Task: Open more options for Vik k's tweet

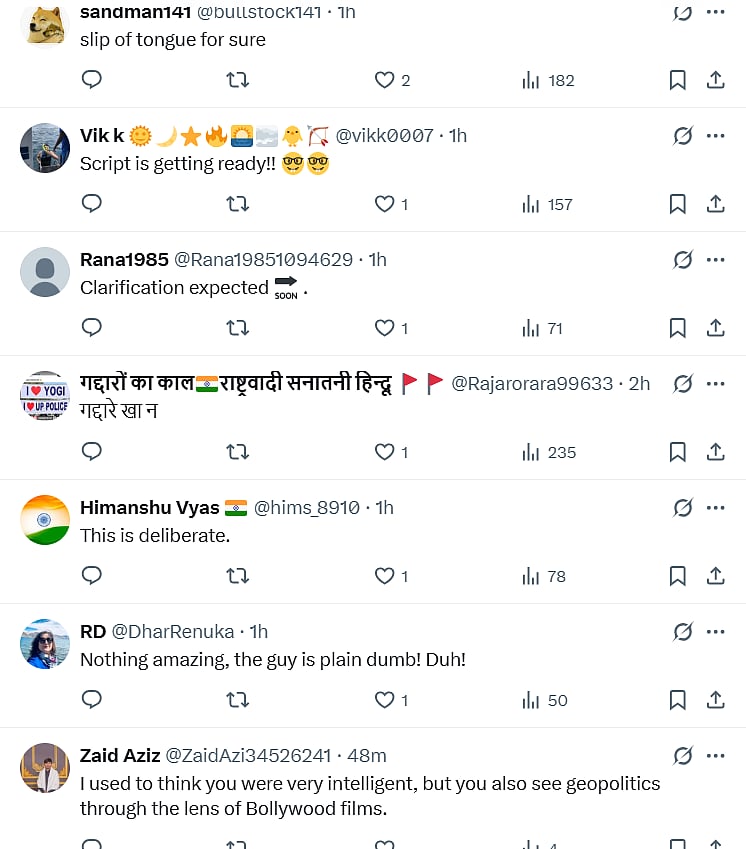Action: [x=716, y=136]
